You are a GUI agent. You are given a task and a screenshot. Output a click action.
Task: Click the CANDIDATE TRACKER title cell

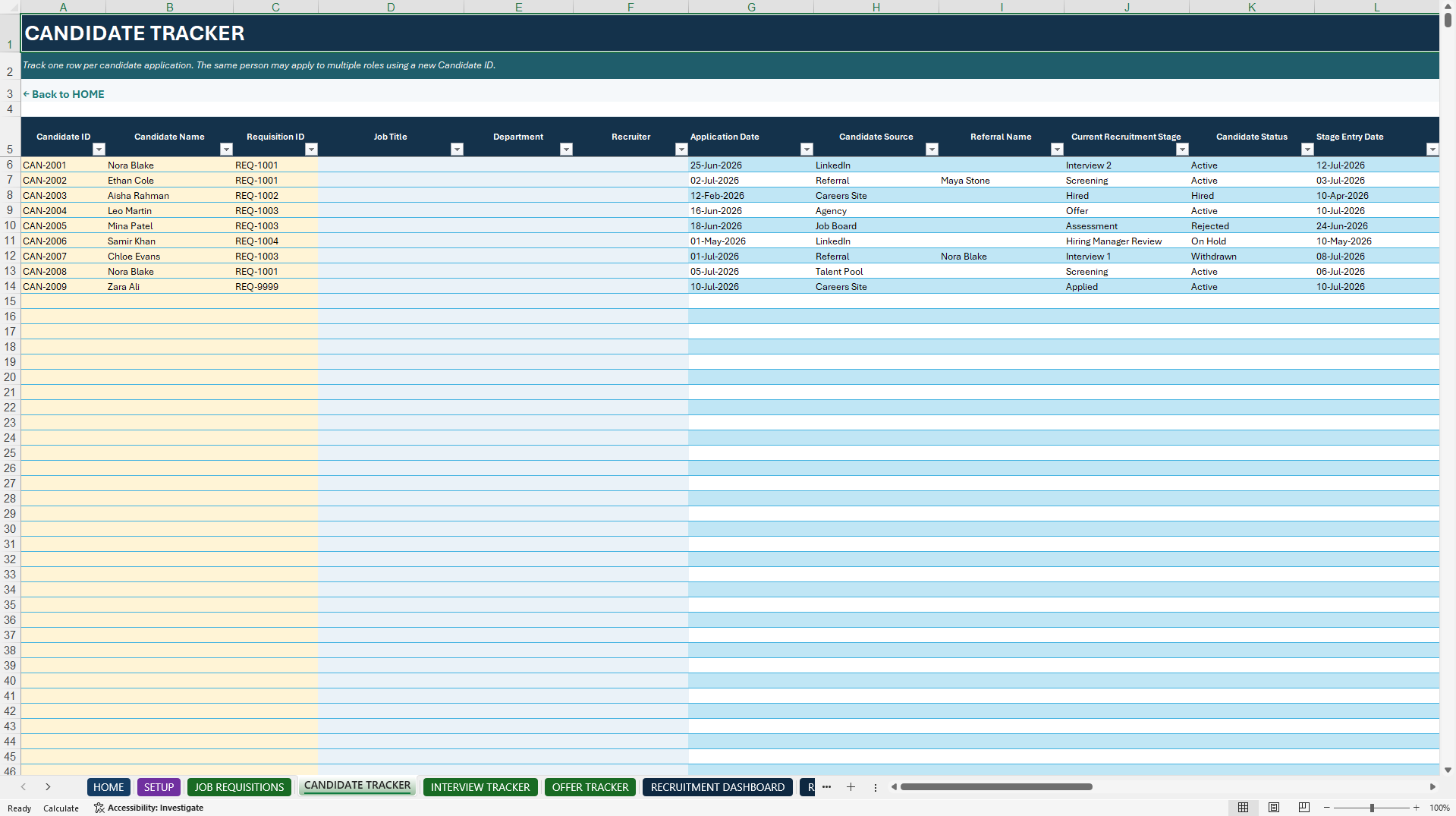coord(730,33)
